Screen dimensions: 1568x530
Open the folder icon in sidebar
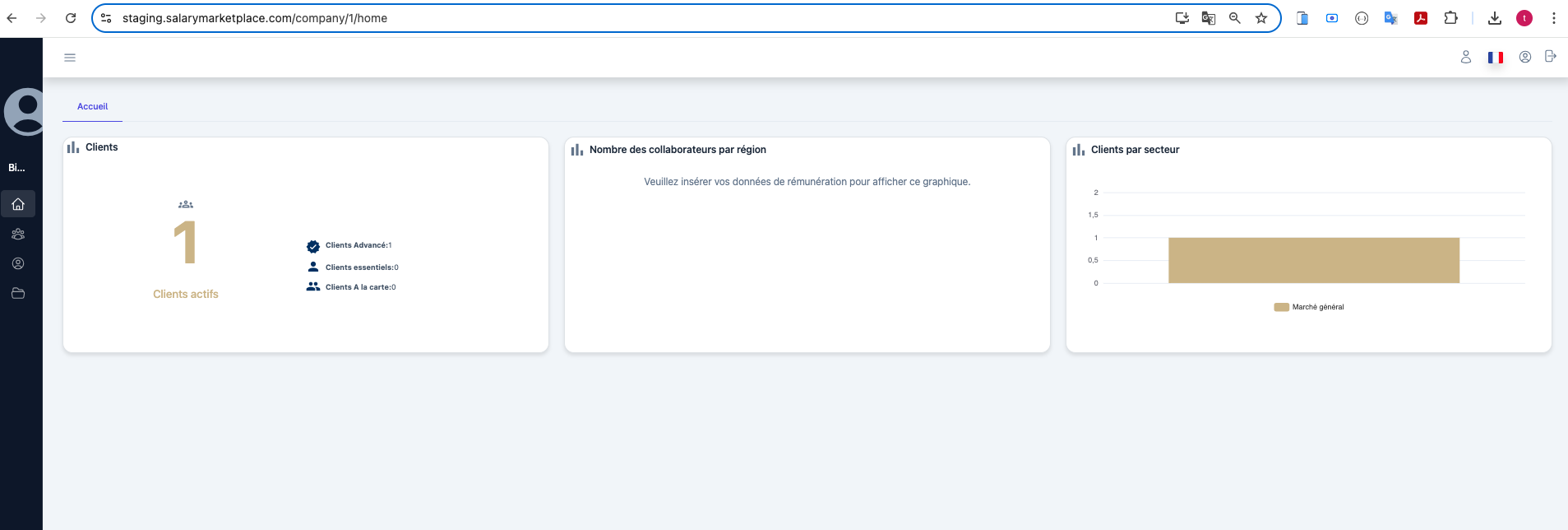(18, 294)
